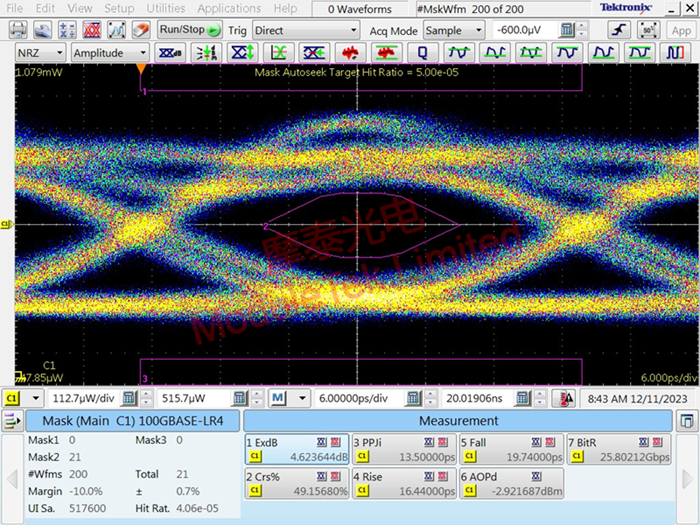
Task: Expand the Acq Mode Sample dropdown
Action: click(x=454, y=30)
